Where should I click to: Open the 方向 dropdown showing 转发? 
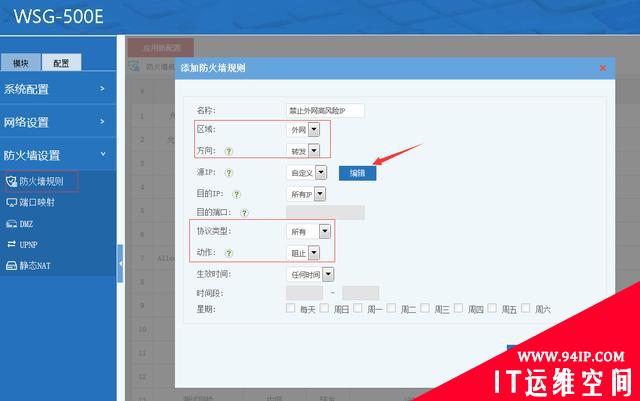point(303,151)
